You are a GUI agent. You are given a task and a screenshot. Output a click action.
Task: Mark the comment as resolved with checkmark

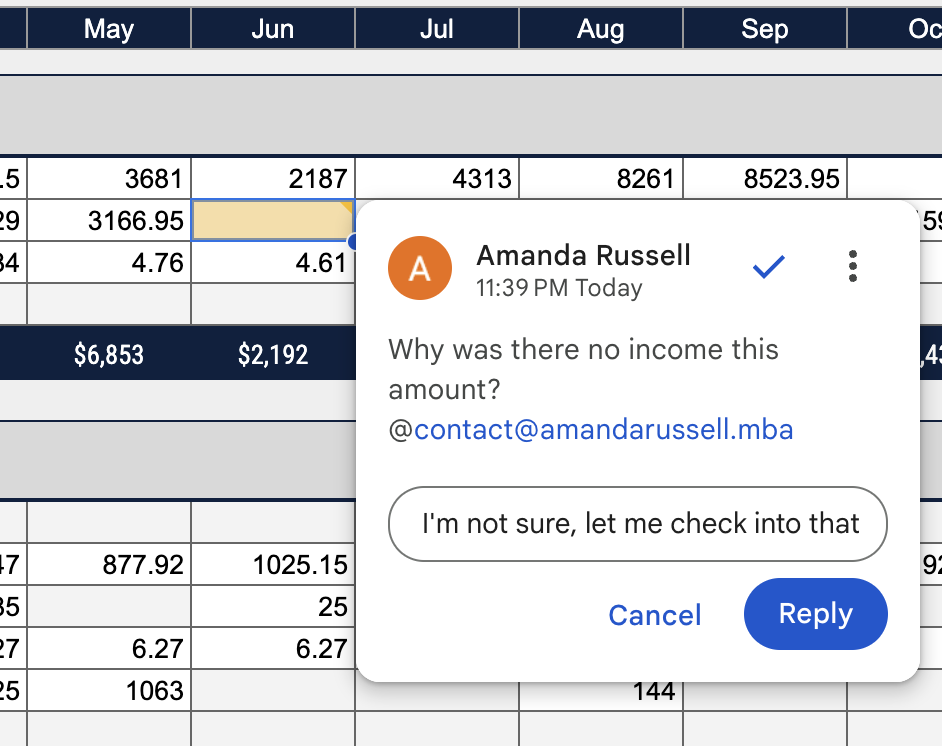768,266
